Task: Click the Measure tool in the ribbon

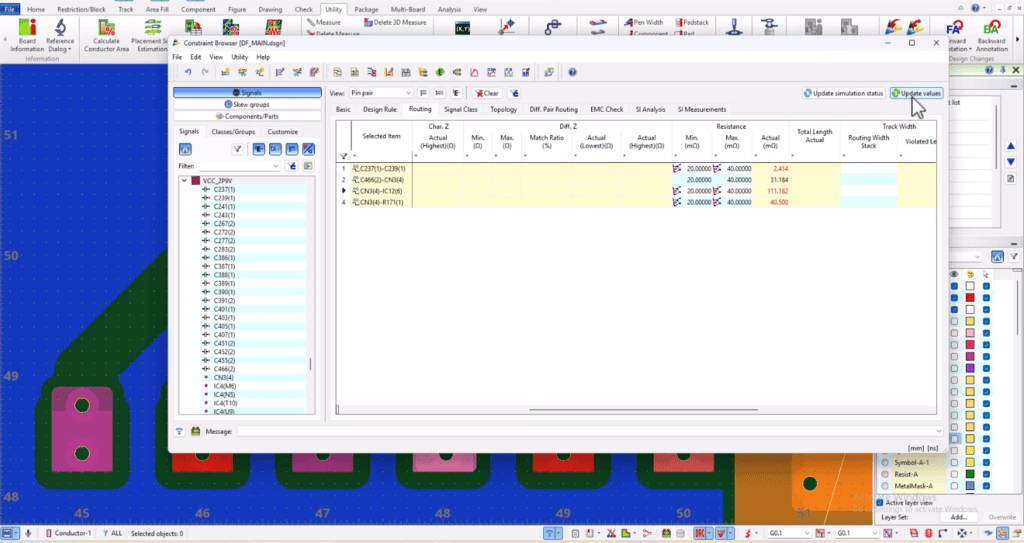Action: pos(324,22)
